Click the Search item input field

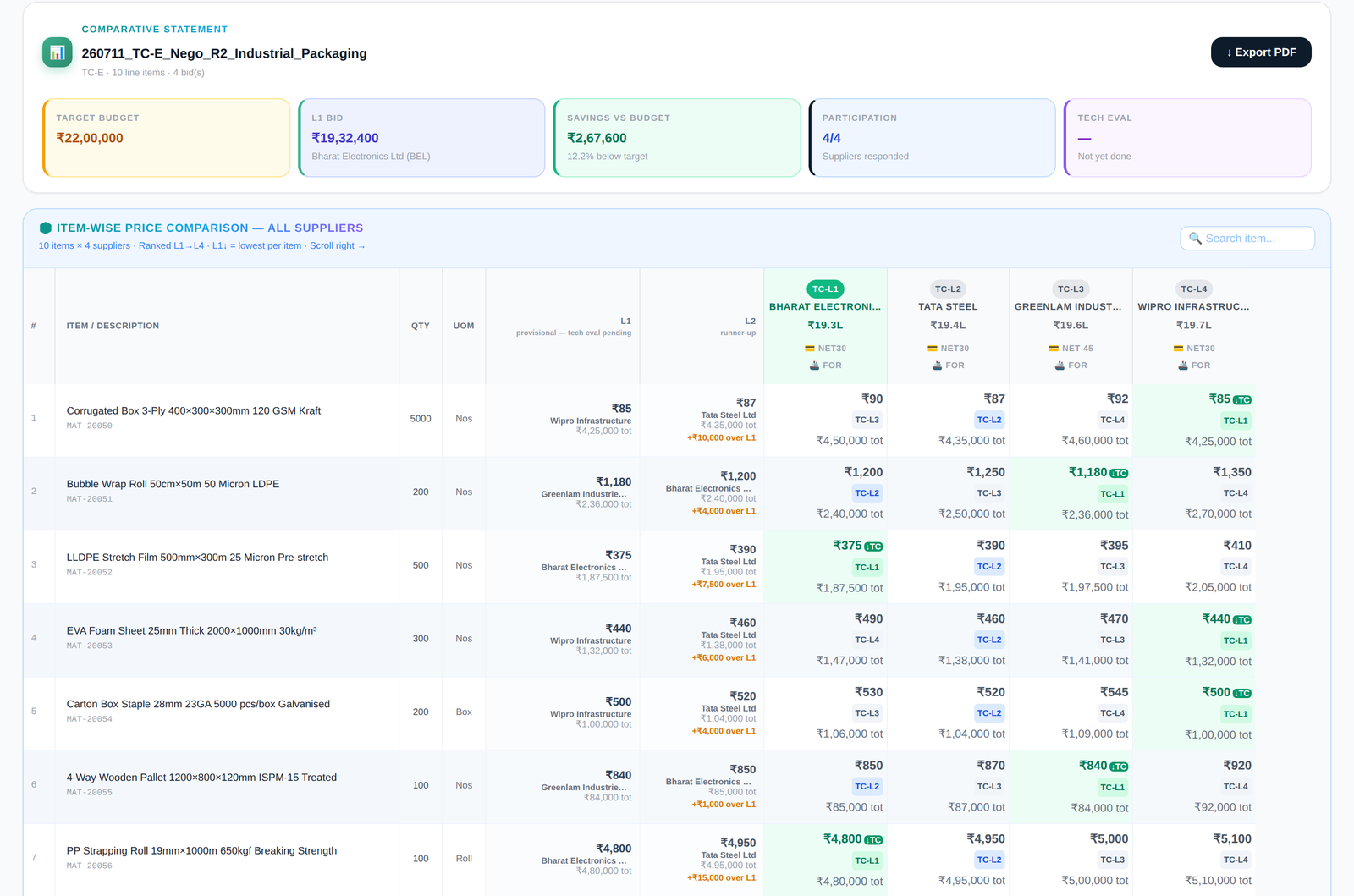pyautogui.click(x=1247, y=239)
